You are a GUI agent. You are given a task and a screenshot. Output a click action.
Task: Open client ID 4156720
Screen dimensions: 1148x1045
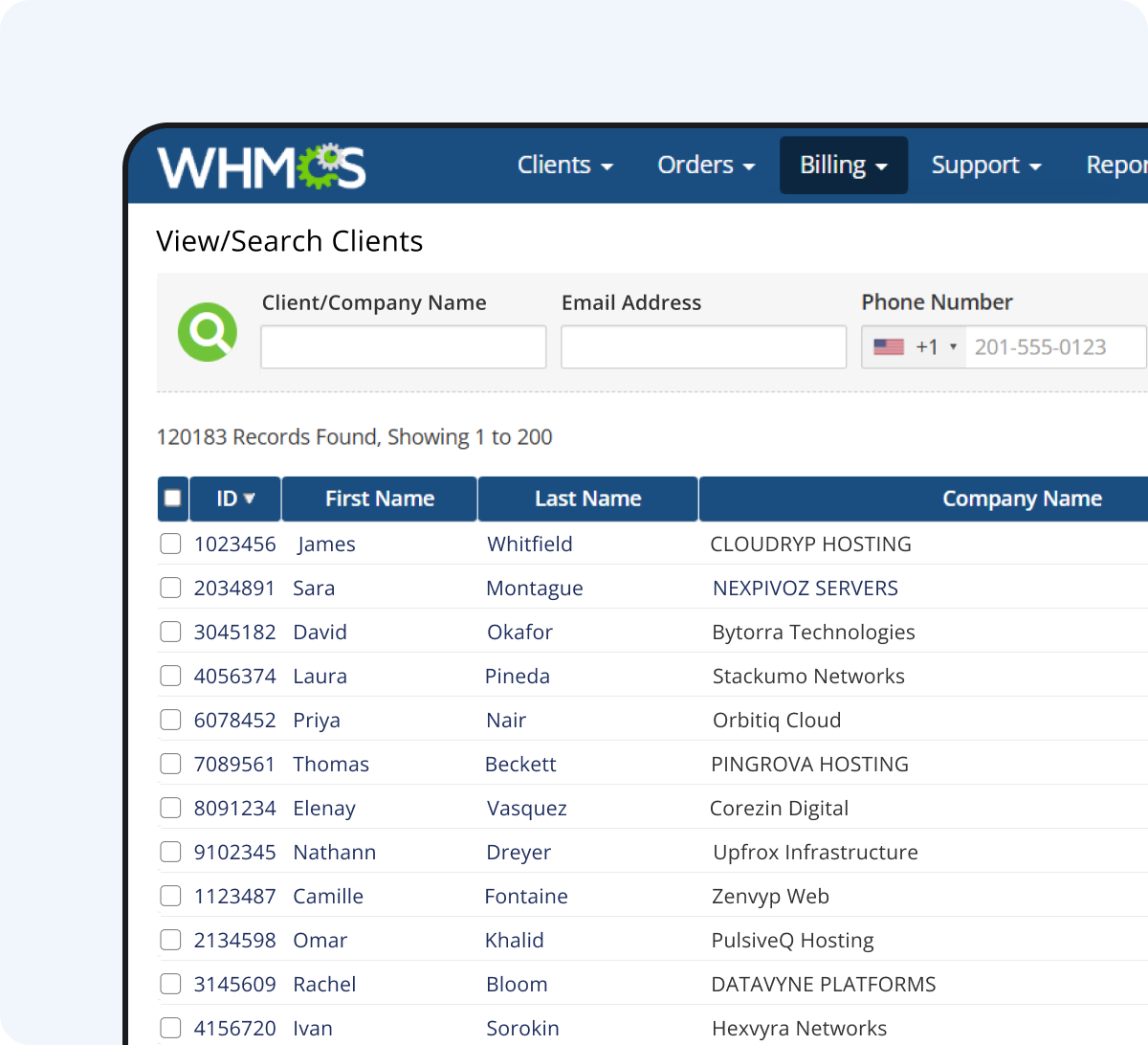point(234,1028)
